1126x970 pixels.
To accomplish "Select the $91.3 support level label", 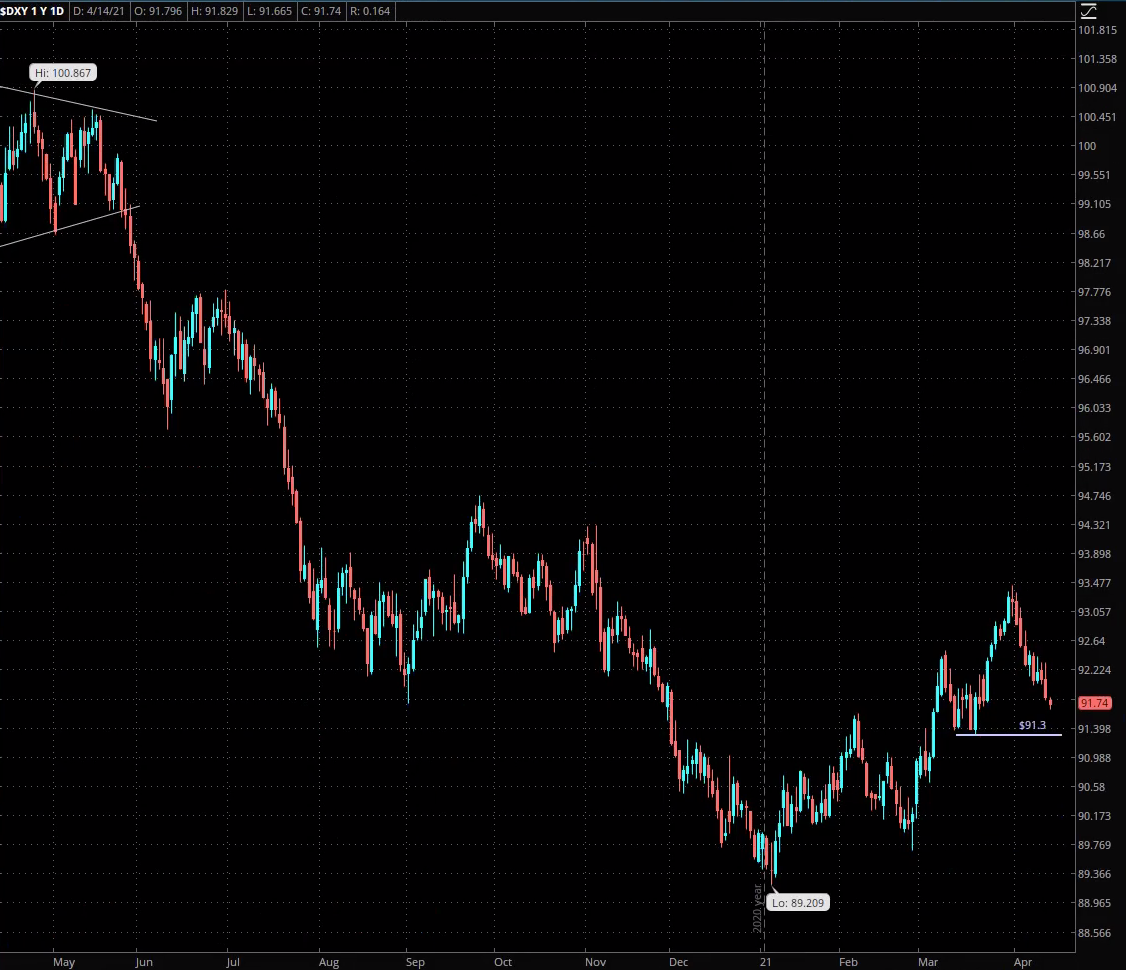I will 1032,724.
